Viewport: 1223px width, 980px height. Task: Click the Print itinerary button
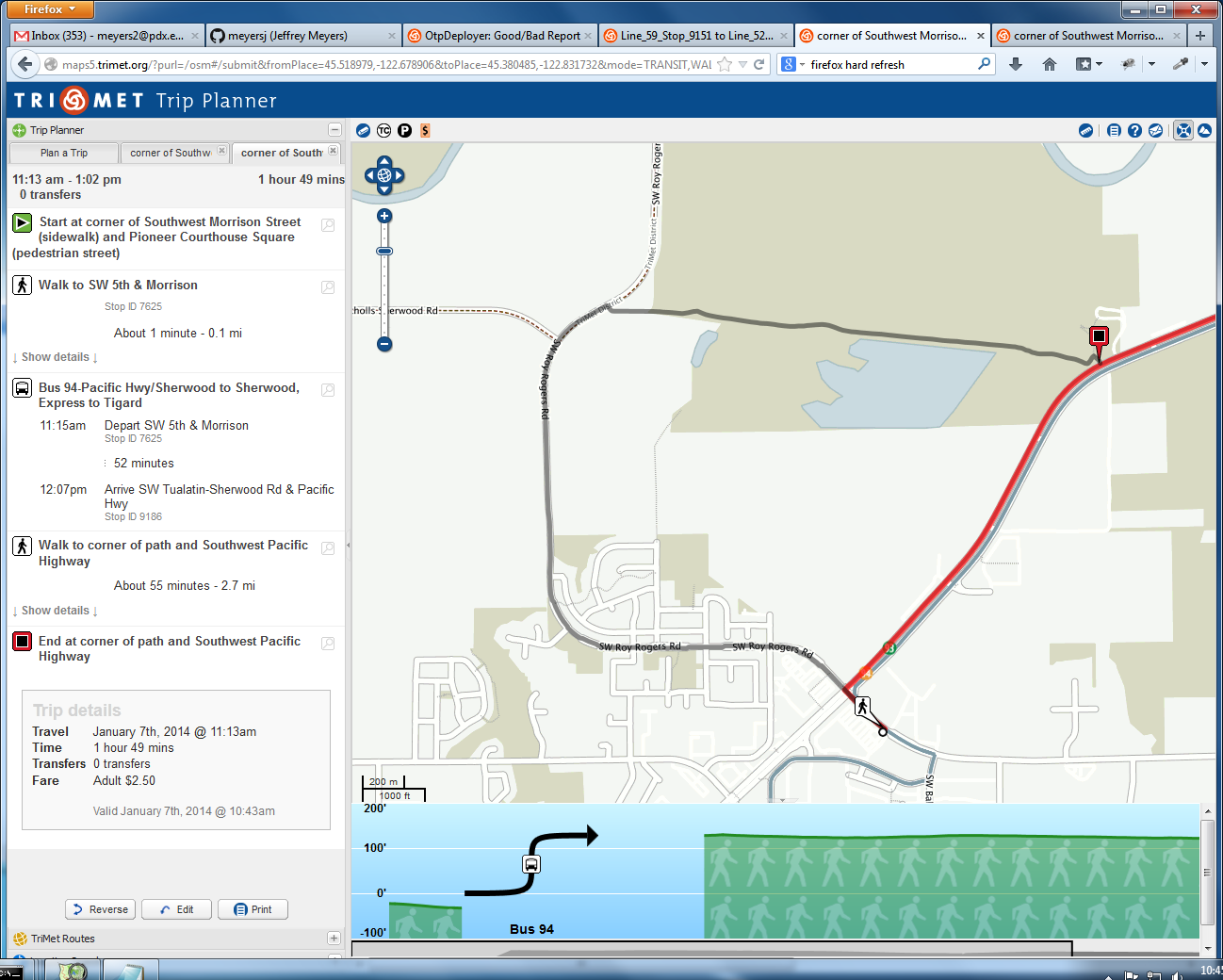[253, 909]
